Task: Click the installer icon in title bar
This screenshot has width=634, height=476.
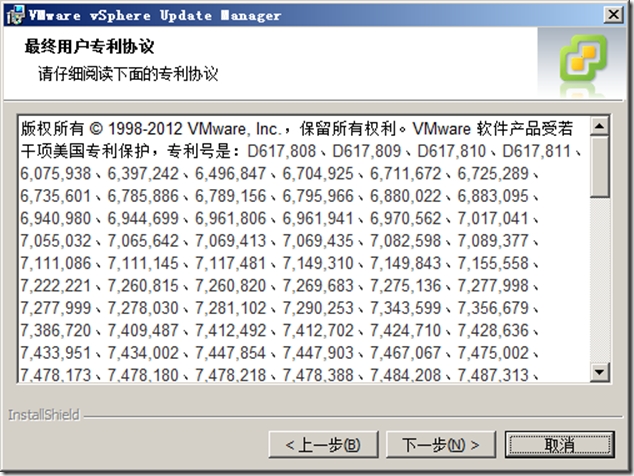Action: point(16,15)
